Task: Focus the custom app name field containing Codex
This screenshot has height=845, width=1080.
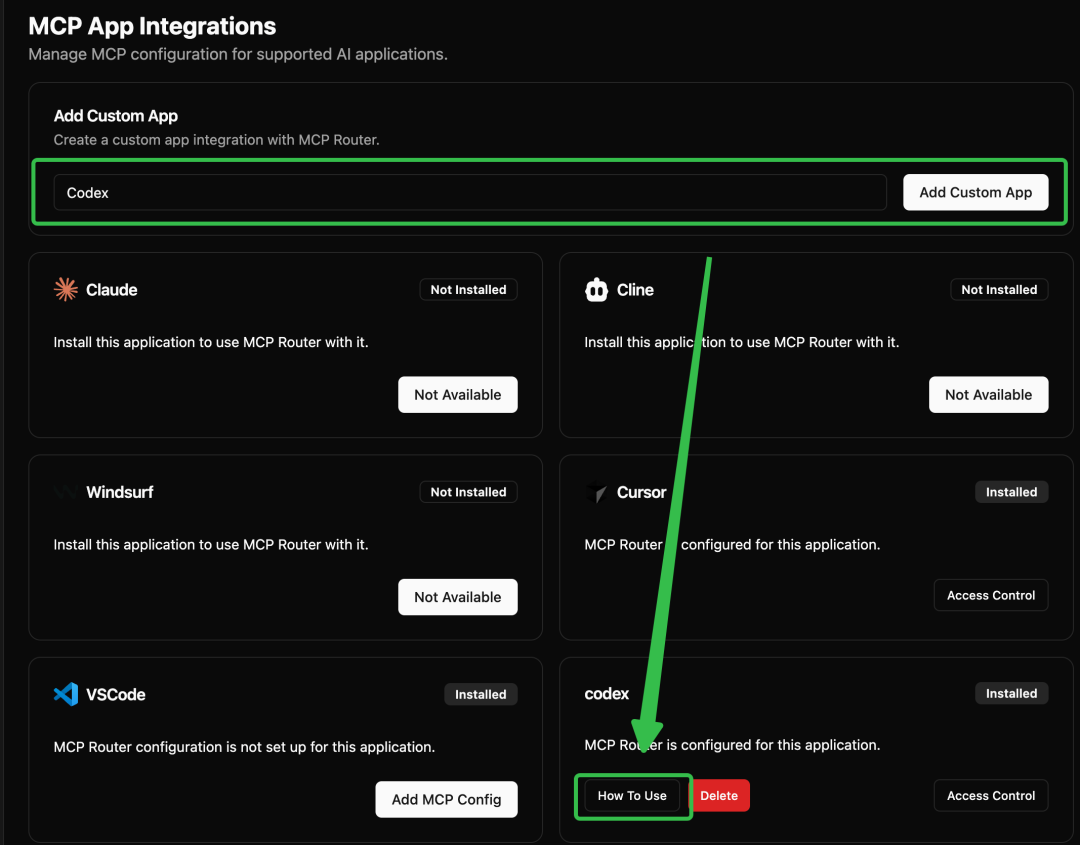Action: tap(470, 192)
